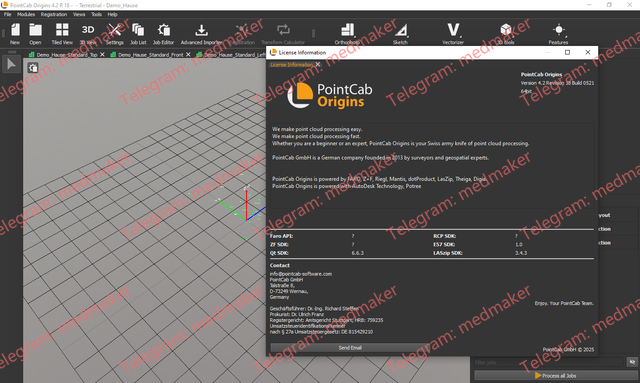Open the Job Editor
This screenshot has height=383, width=640.
(163, 33)
